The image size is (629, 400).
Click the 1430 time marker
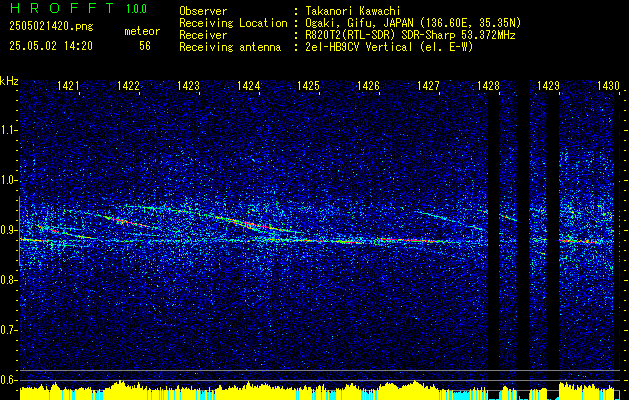point(609,86)
